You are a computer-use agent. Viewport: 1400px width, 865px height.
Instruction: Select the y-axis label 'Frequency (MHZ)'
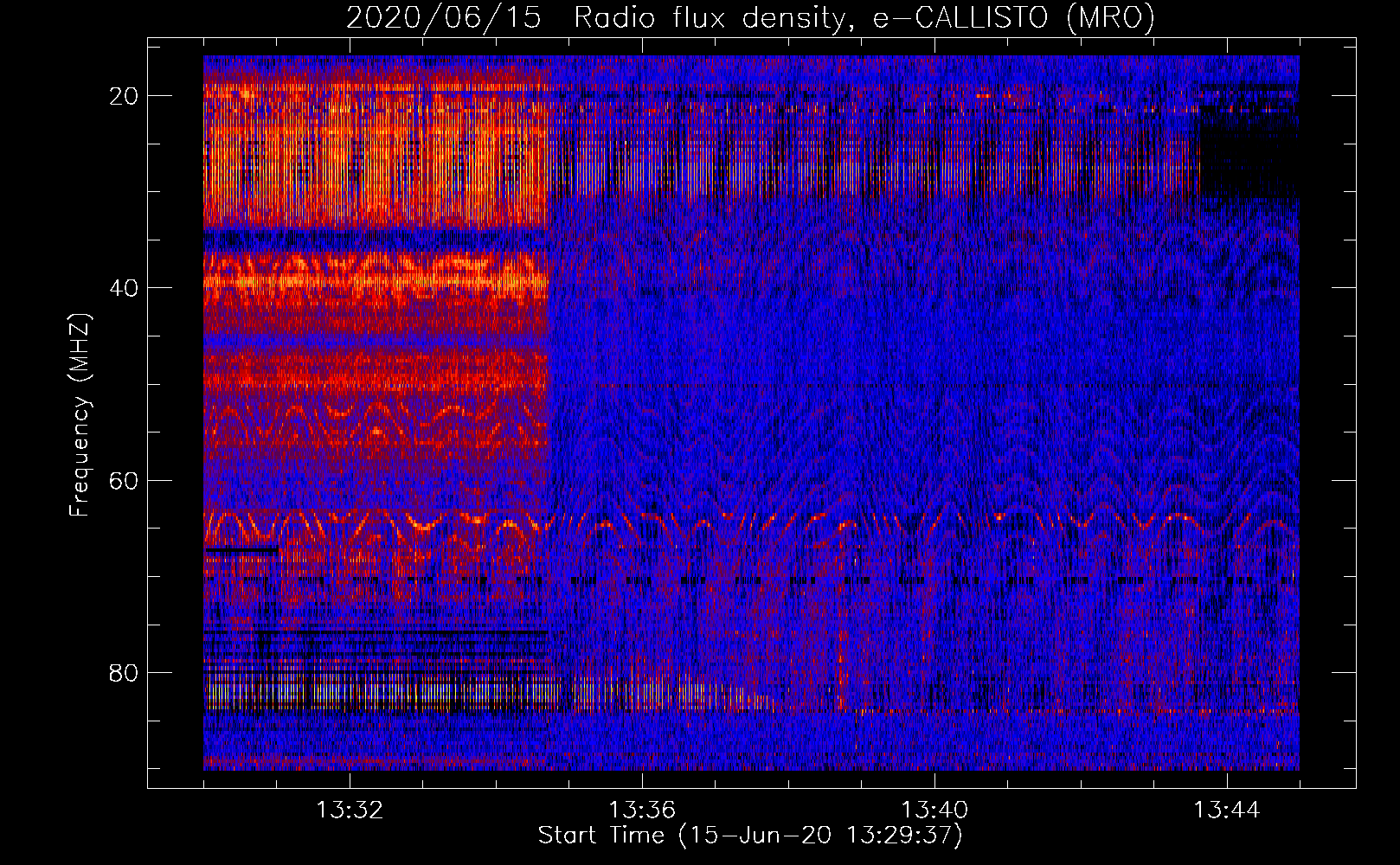tap(80, 415)
